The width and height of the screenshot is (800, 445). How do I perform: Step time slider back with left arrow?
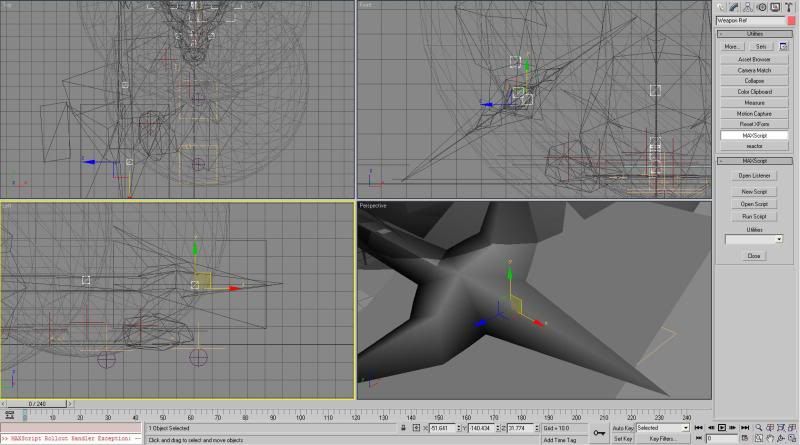tap(4, 404)
